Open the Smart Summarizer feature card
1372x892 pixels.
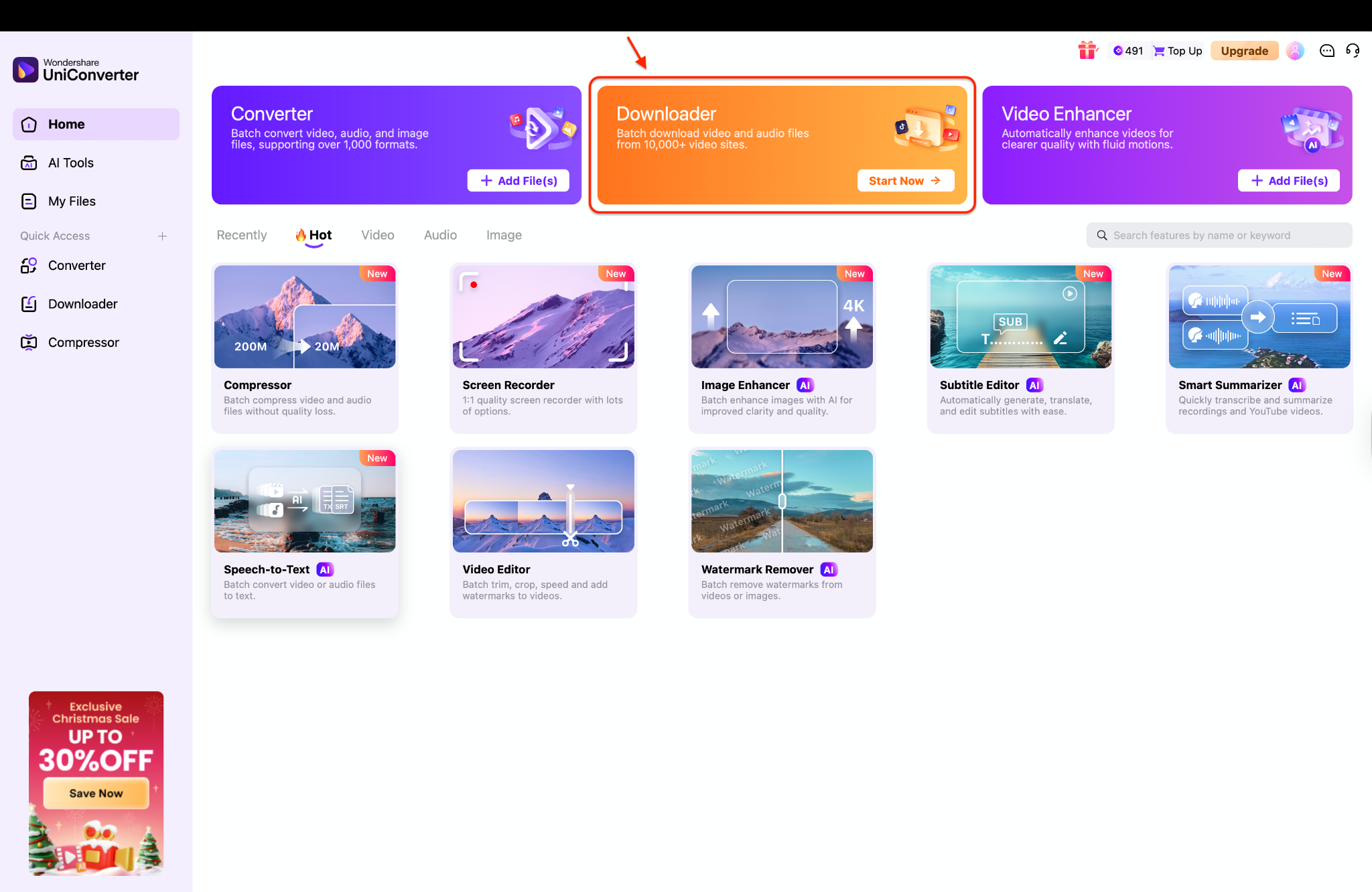[1258, 347]
